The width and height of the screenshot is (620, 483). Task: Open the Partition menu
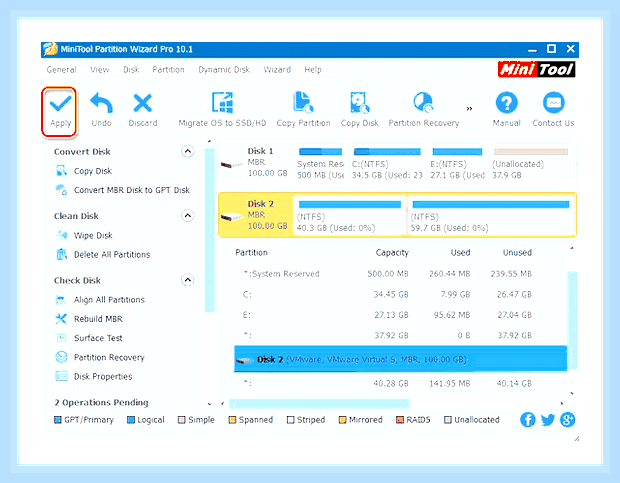pos(168,70)
